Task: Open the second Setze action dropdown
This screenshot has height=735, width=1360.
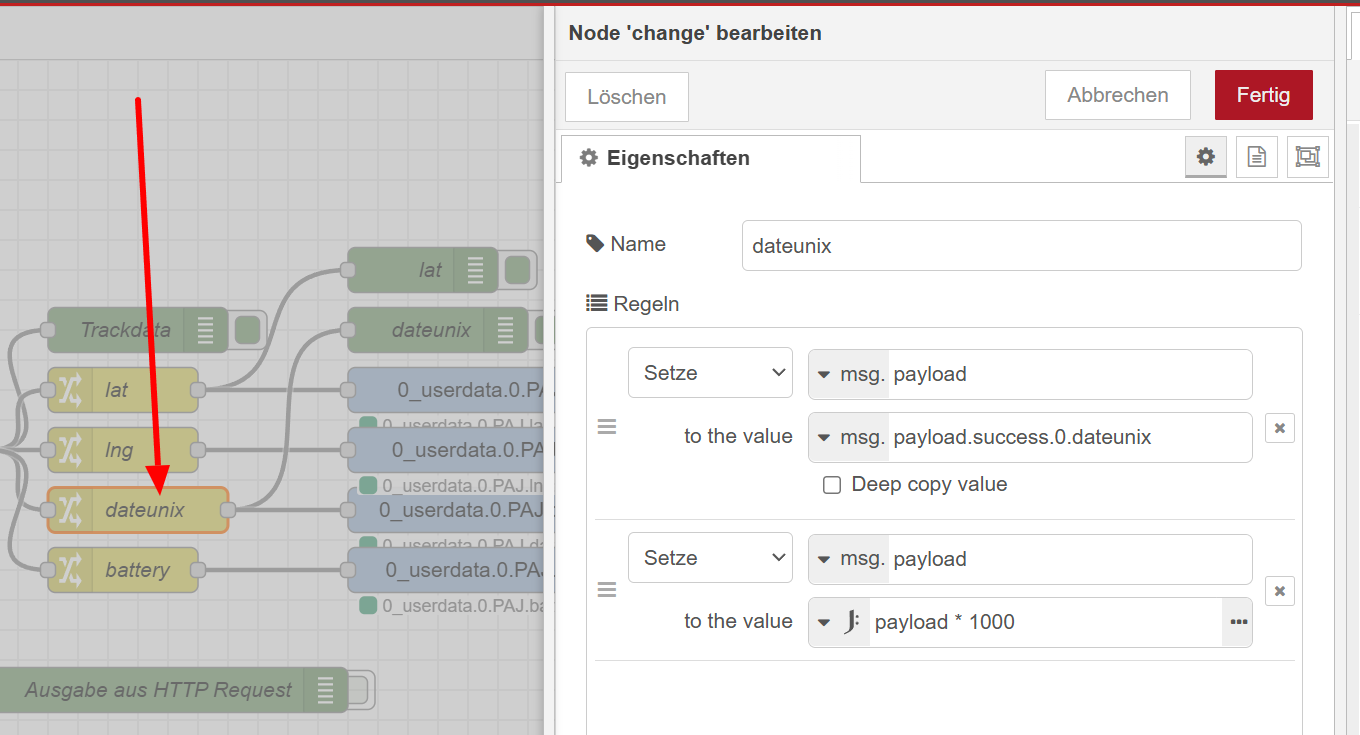Action: 710,558
